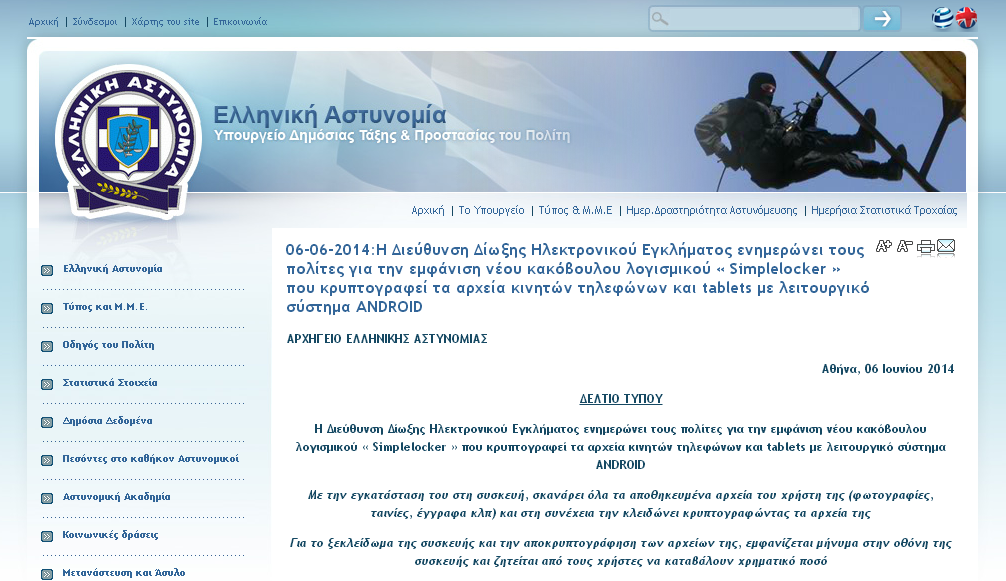Screen dimensions: 1006x581
Task: Open sidebar item Αστυνομική Ακαδημία
Action: pyautogui.click(x=116, y=496)
